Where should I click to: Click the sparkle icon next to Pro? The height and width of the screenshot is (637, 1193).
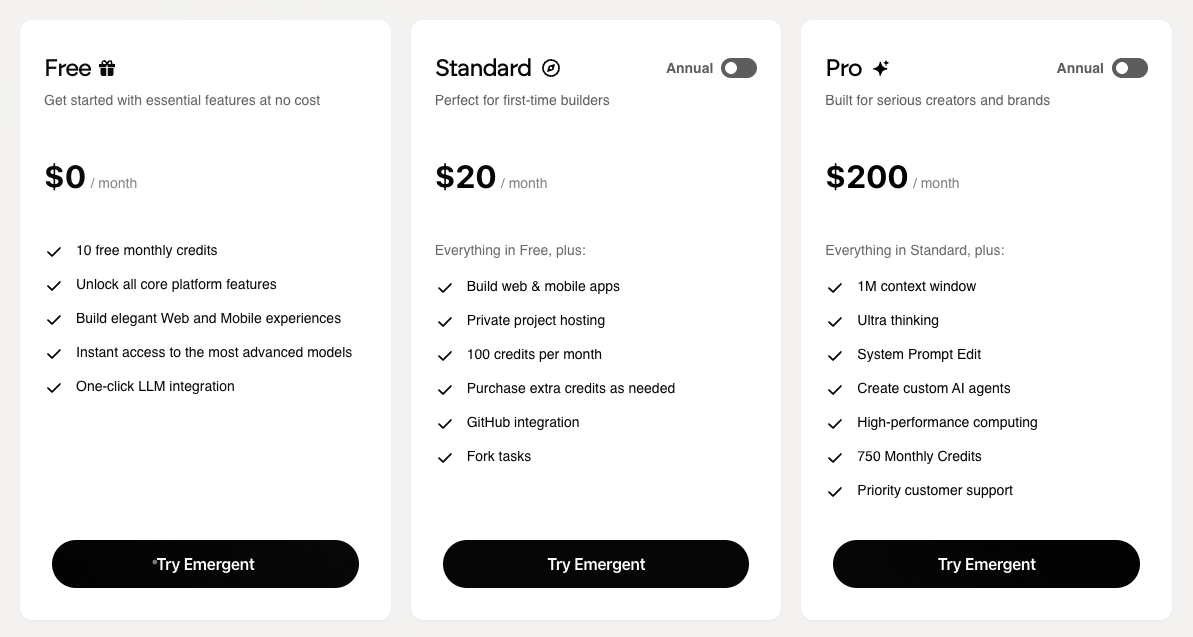point(880,68)
